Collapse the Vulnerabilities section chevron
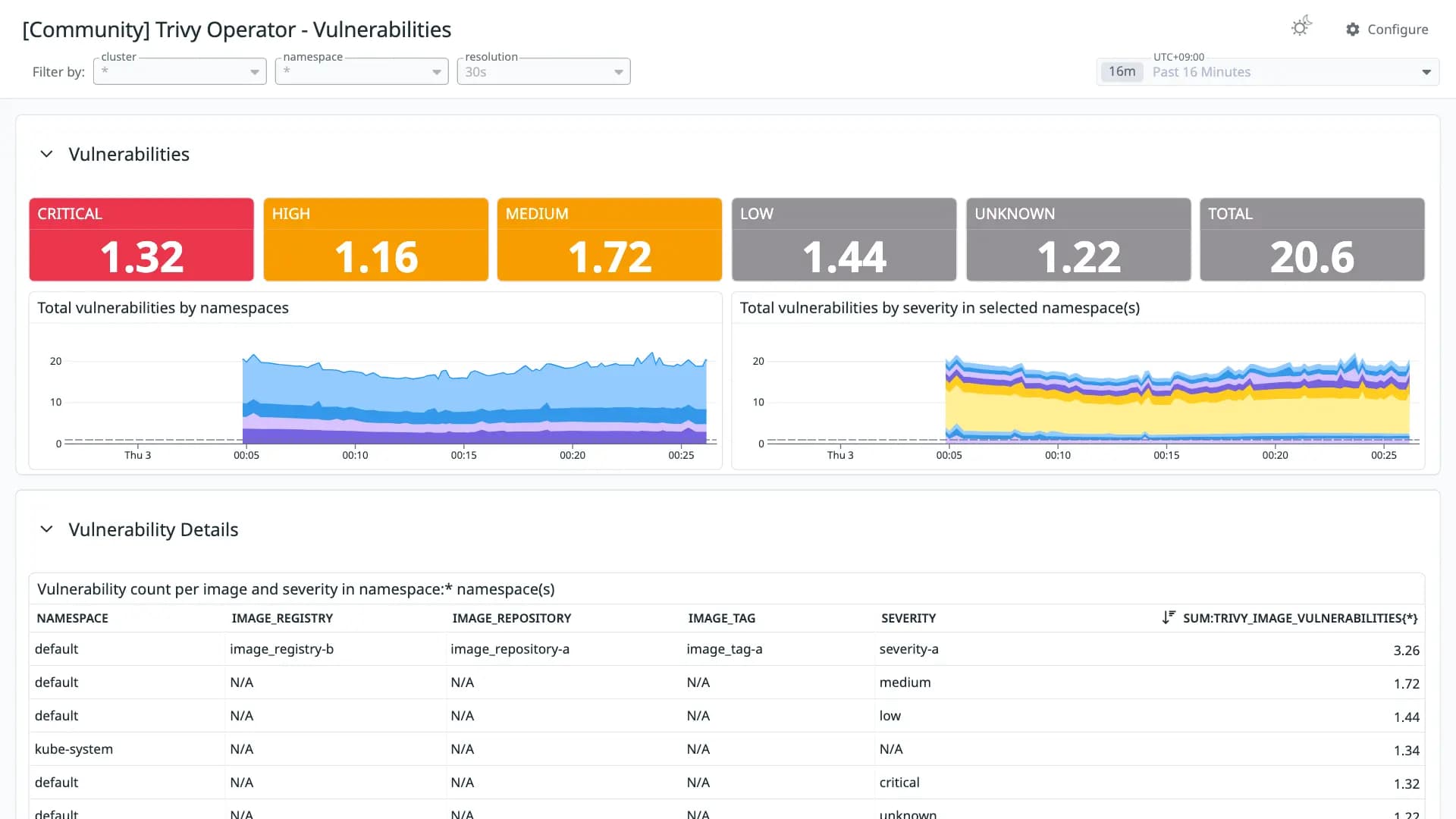The height and width of the screenshot is (819, 1456). (47, 154)
